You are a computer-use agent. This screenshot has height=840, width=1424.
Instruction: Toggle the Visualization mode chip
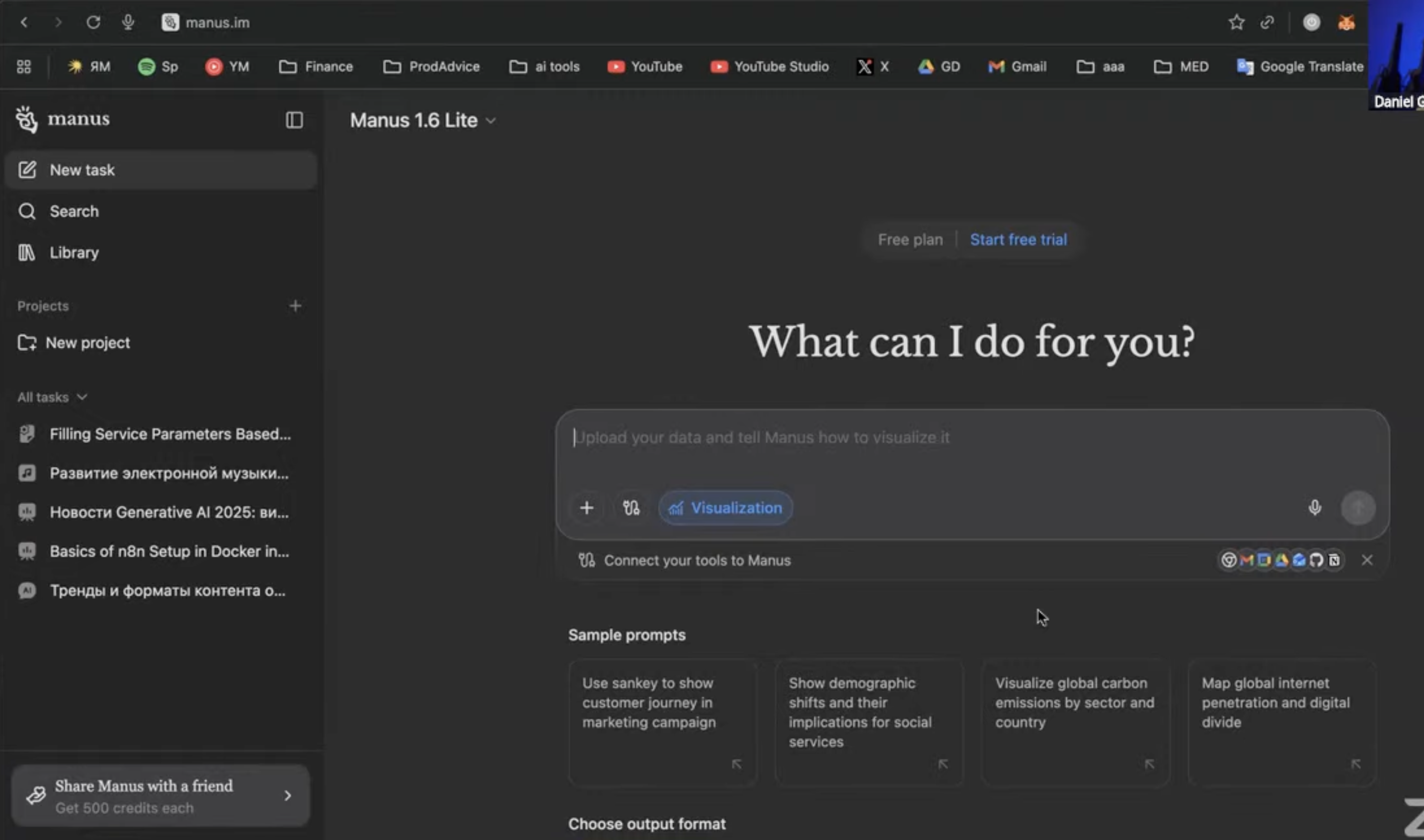point(725,508)
